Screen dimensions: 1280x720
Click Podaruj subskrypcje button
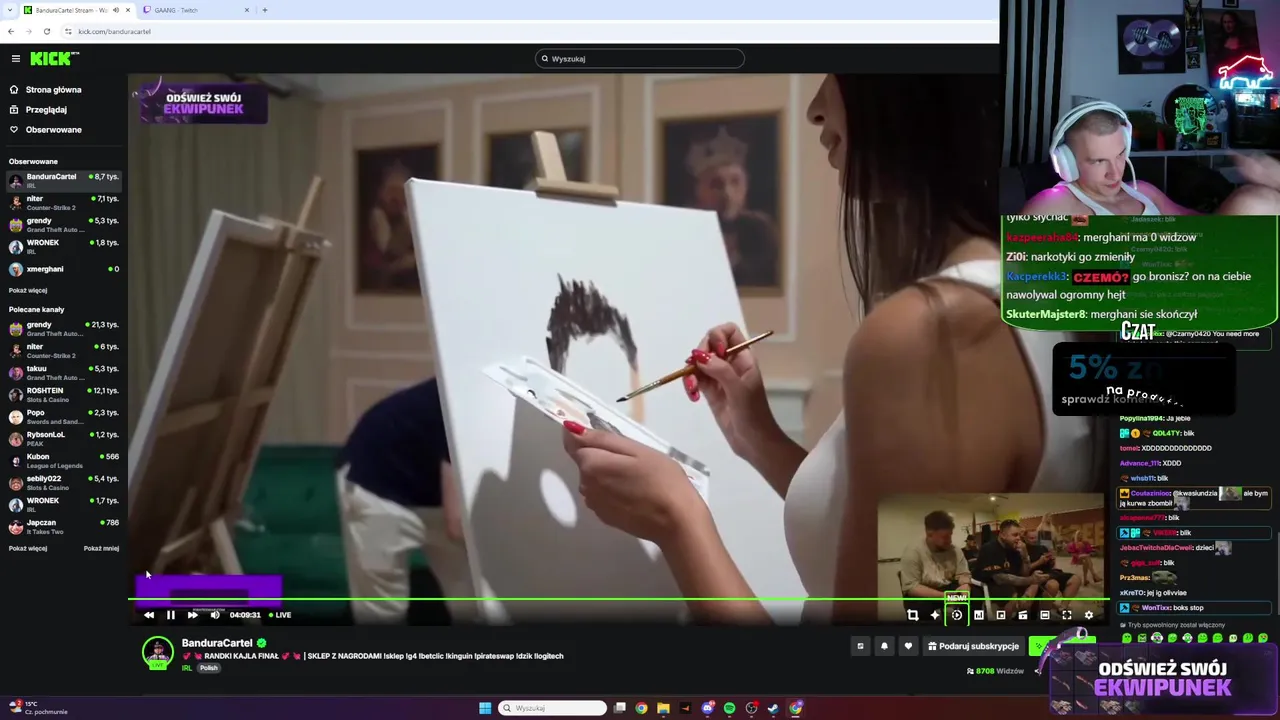click(974, 646)
